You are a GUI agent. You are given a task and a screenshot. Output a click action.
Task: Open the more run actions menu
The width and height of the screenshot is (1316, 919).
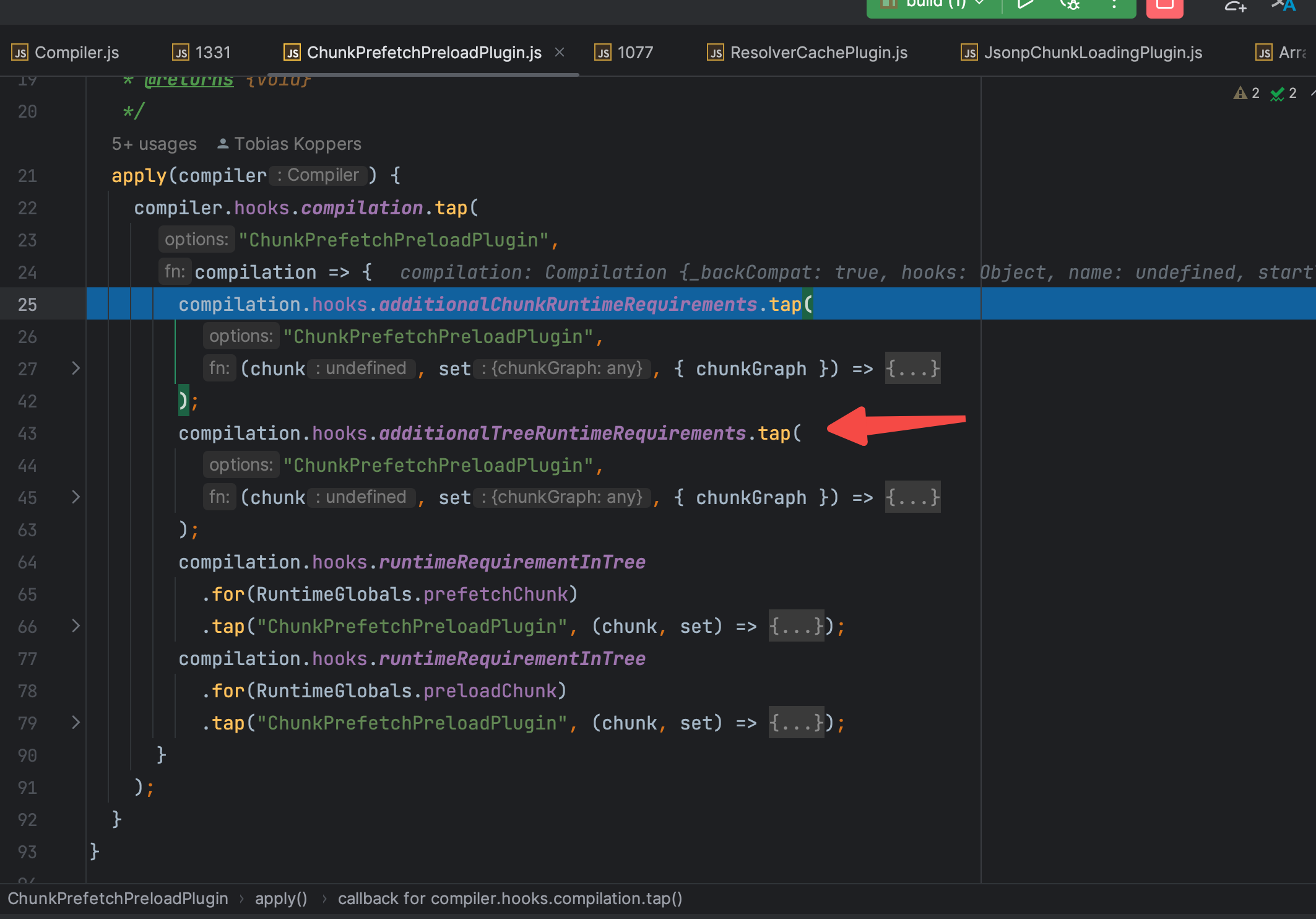[x=1114, y=5]
